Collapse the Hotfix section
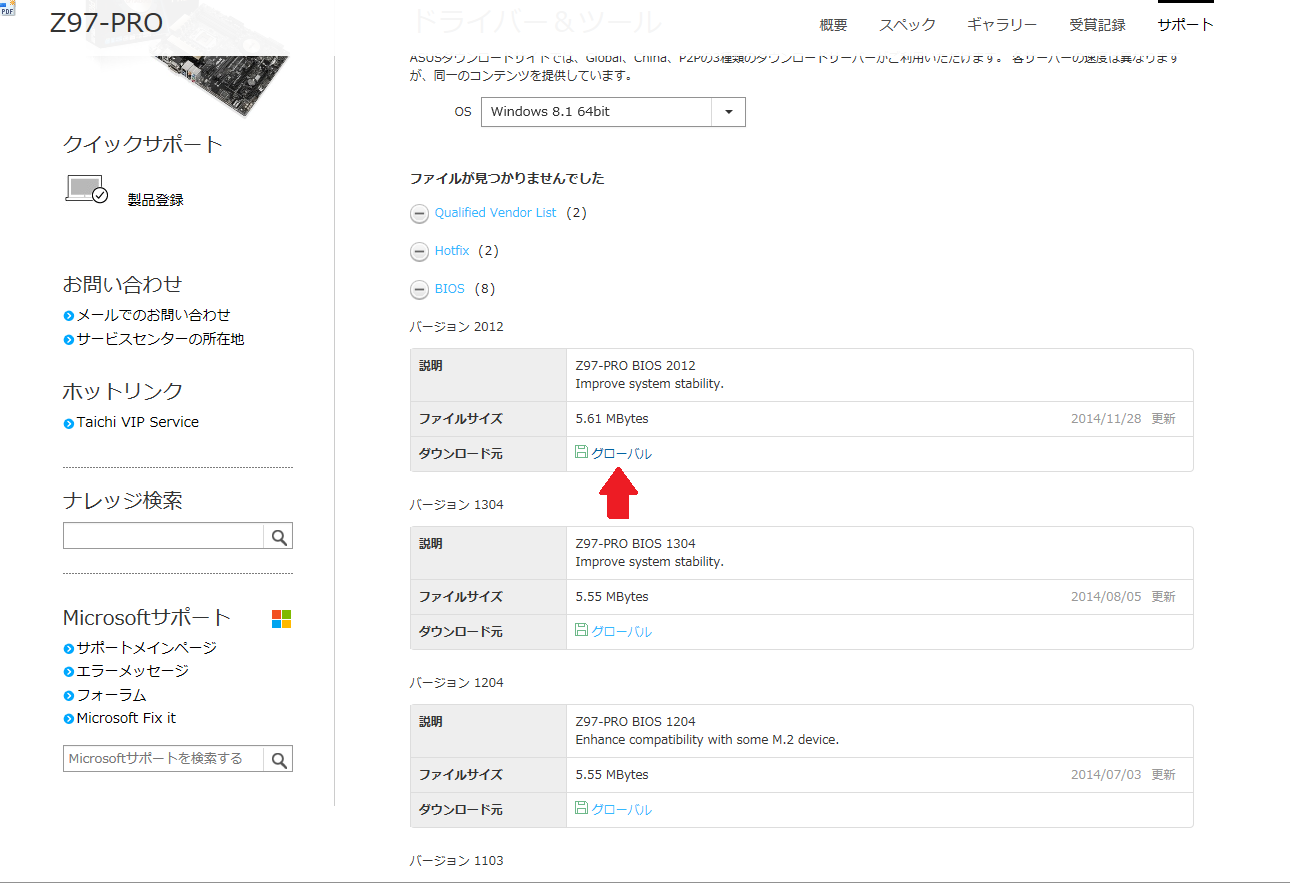Image resolution: width=1290 pixels, height=883 pixels. [x=419, y=251]
